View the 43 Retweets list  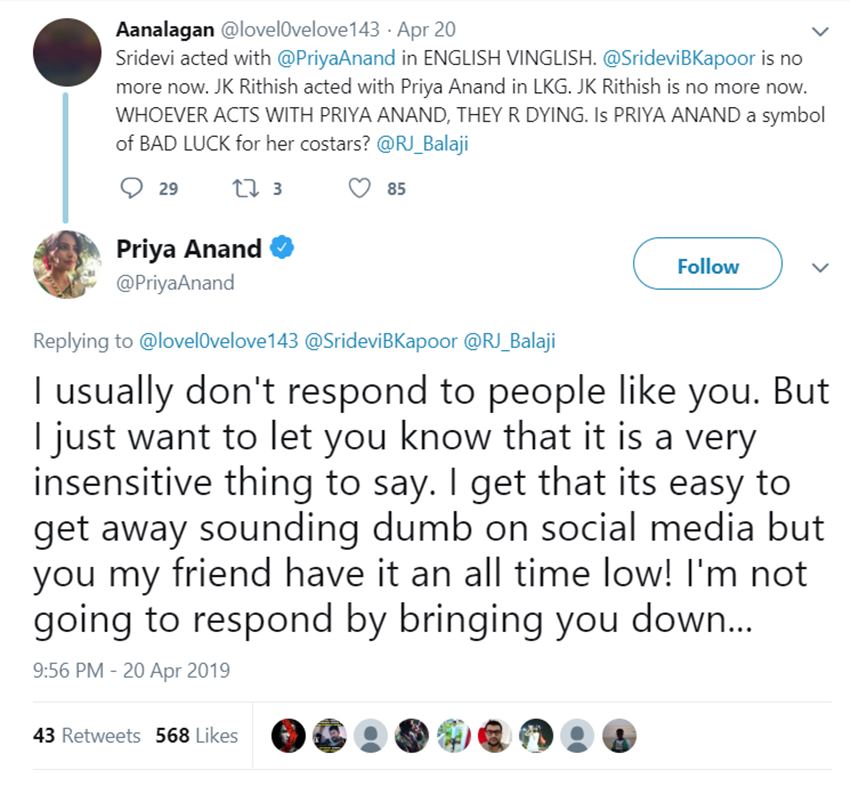(87, 736)
